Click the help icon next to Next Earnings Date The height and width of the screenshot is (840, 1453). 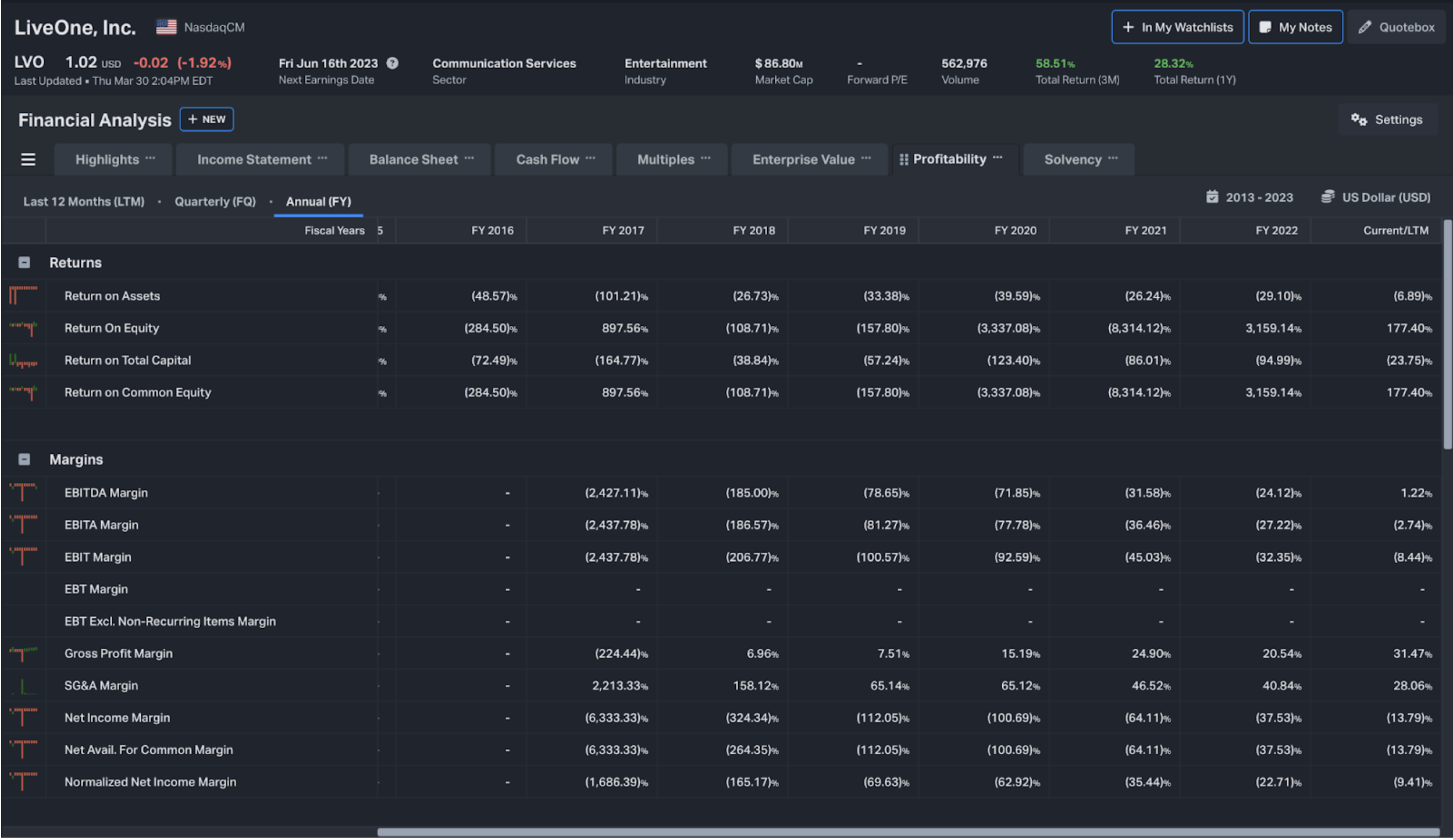pos(393,63)
